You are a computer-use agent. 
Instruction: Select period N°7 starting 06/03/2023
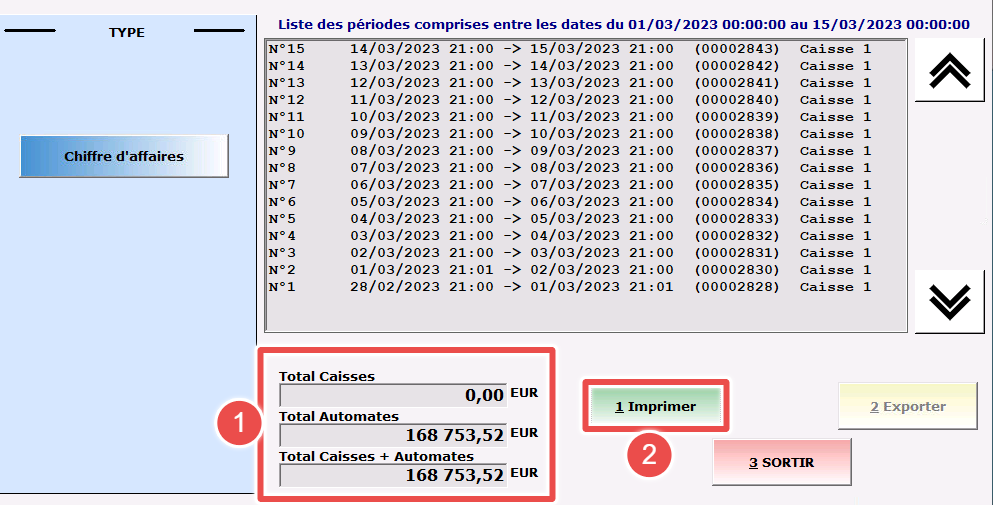point(570,185)
